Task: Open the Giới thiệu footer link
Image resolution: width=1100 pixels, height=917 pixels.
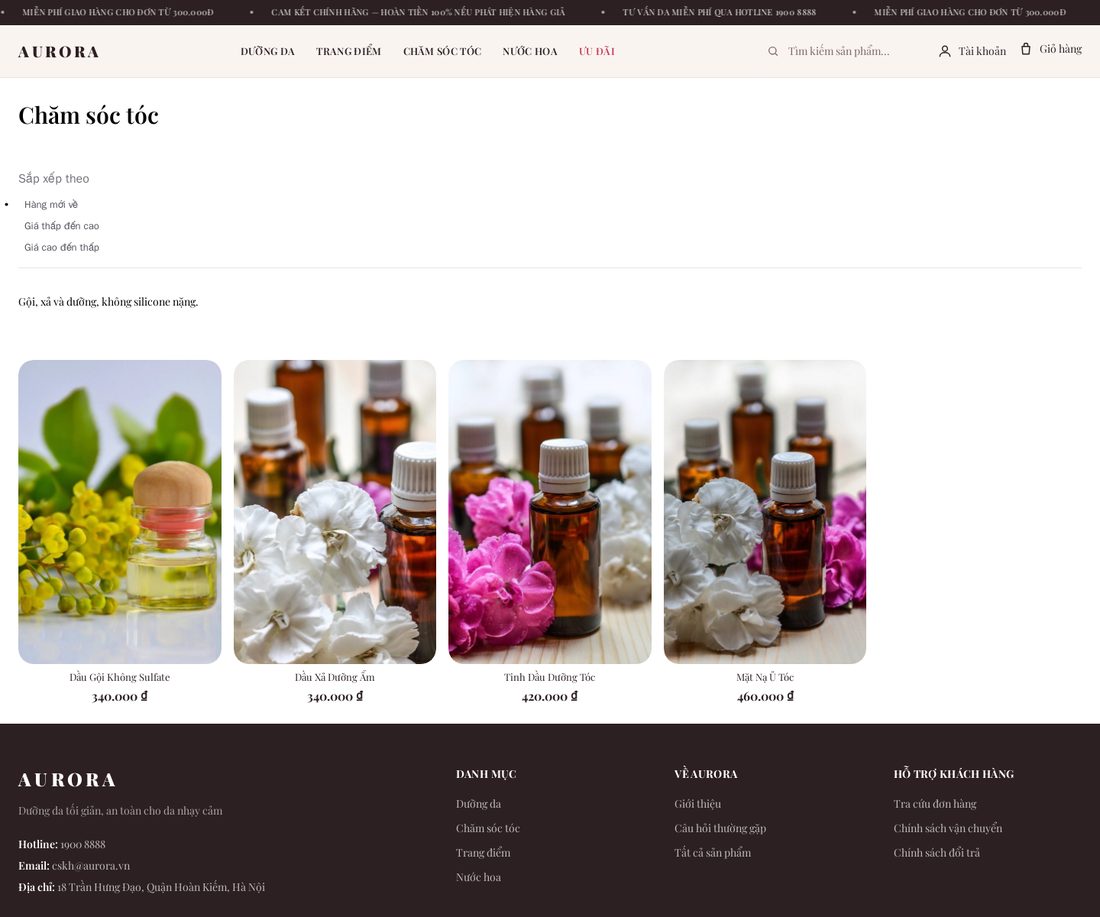Action: (x=697, y=804)
